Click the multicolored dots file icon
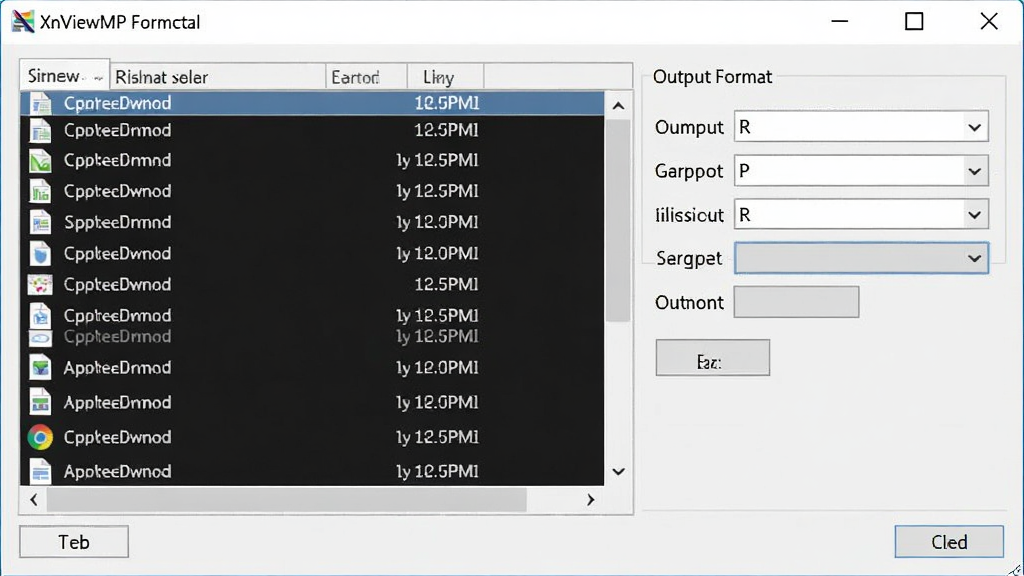 (40, 284)
